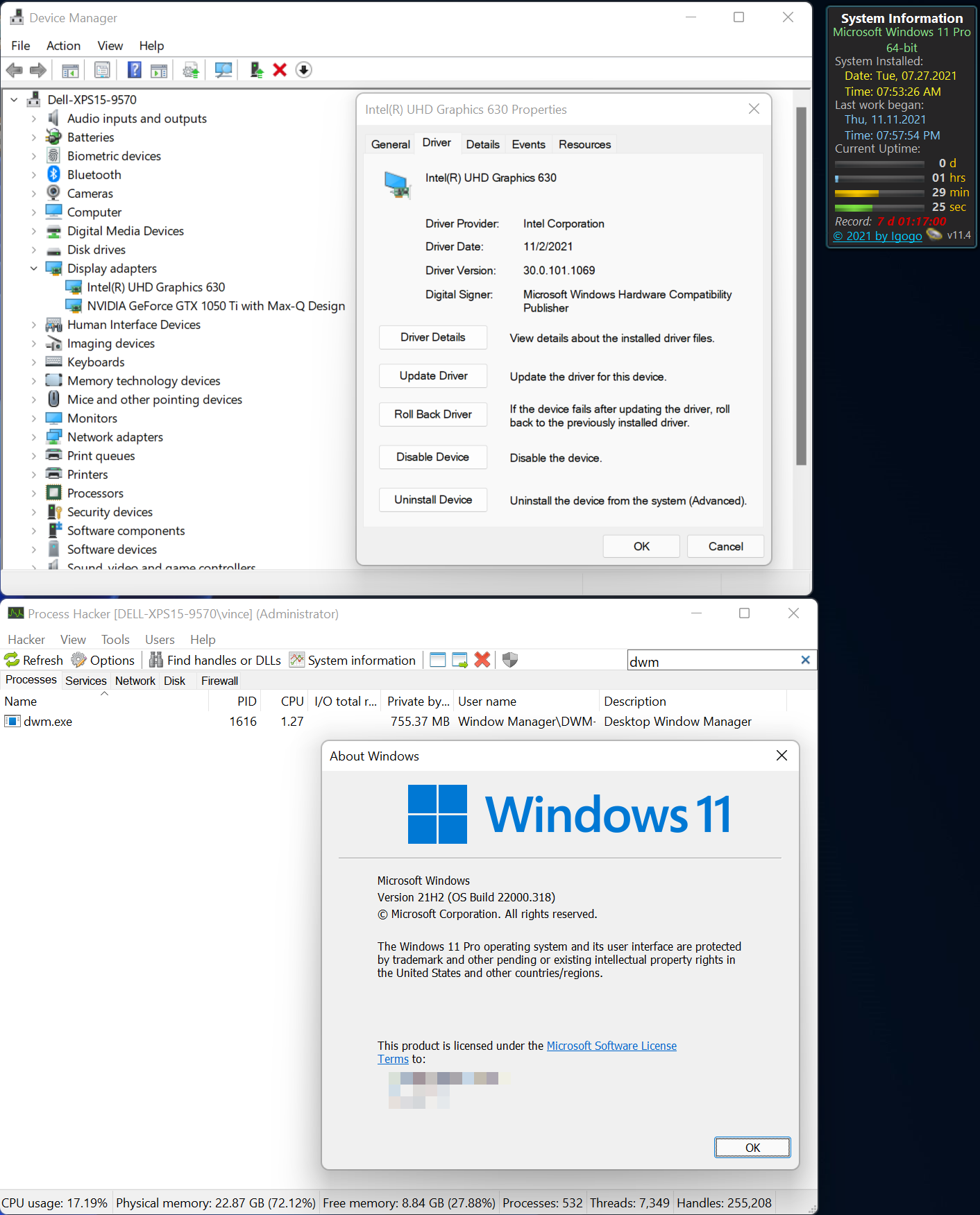Expand the Batteries node

[33, 137]
